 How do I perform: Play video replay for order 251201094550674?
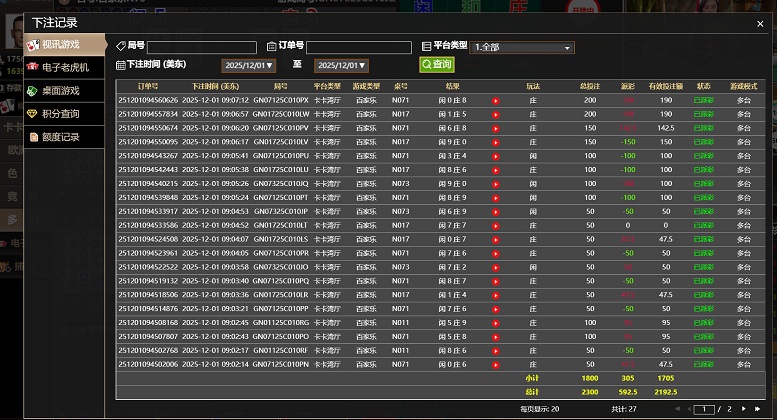495,128
